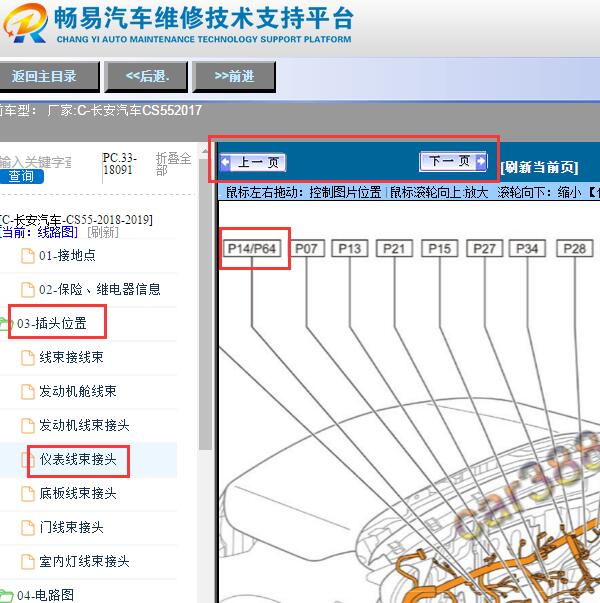Click the 当前：线路图 link
600x603 pixels.
(x=39, y=232)
